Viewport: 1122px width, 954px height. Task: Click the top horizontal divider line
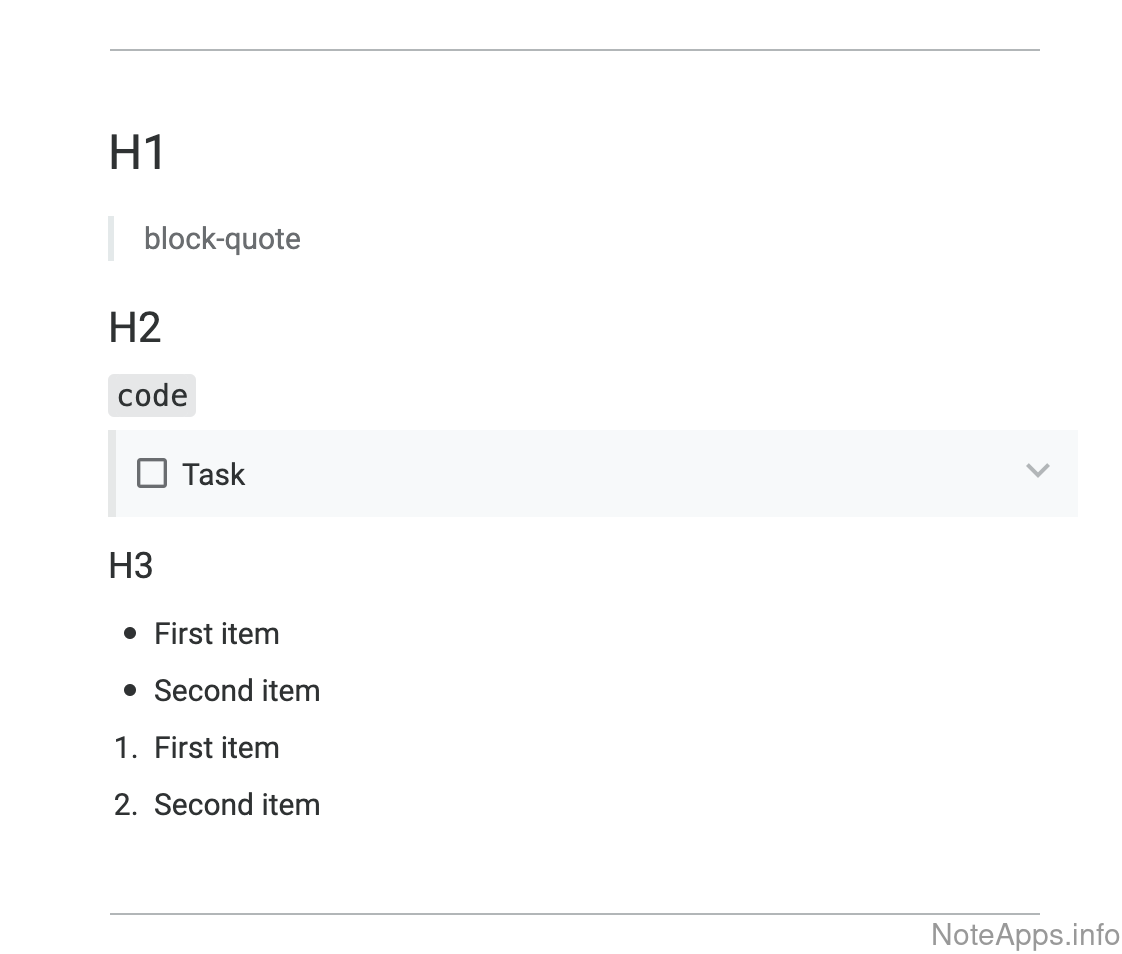point(574,49)
